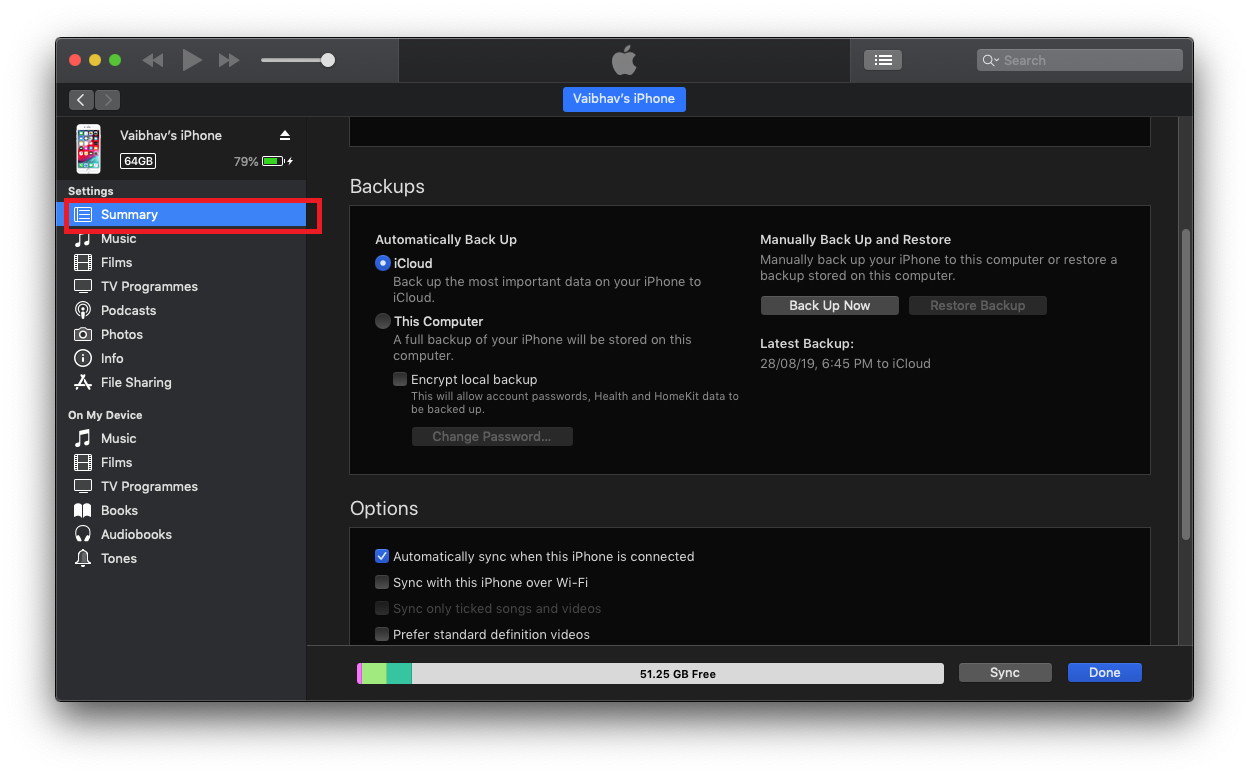
Task: Select This Computer backup radio button
Action: pos(382,321)
